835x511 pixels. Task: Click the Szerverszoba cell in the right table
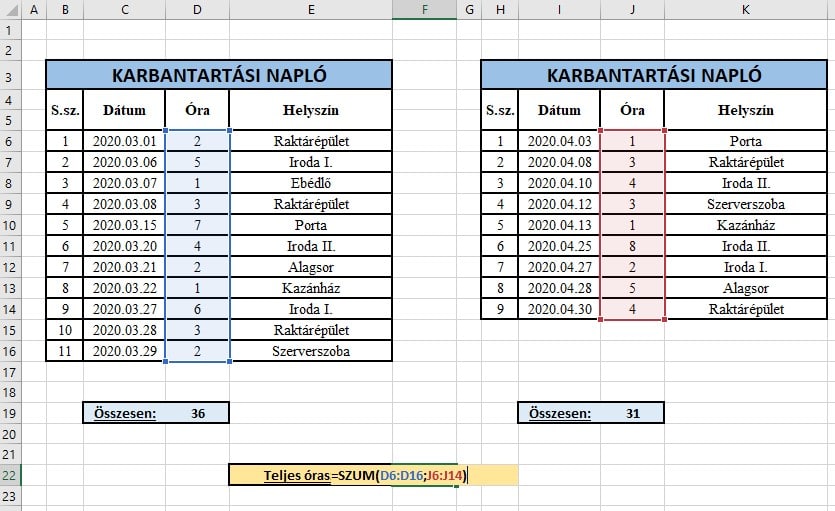click(x=746, y=204)
